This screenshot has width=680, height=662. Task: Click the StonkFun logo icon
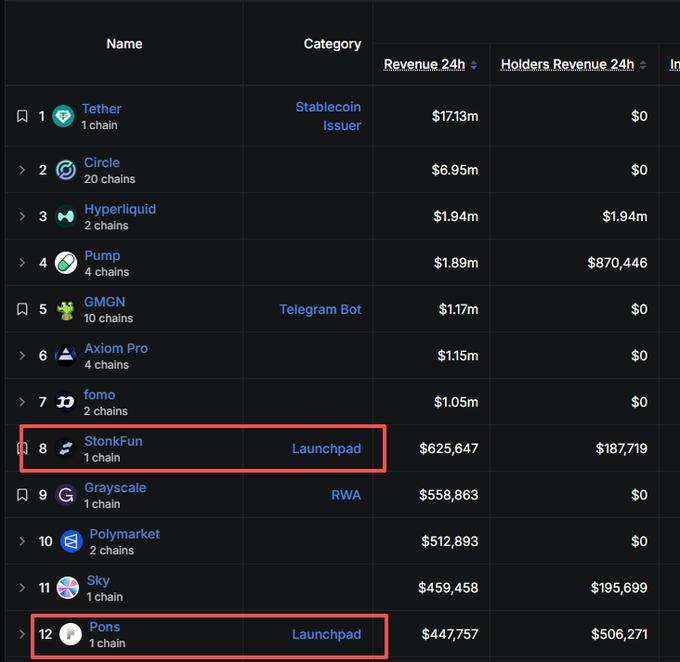coord(66,449)
